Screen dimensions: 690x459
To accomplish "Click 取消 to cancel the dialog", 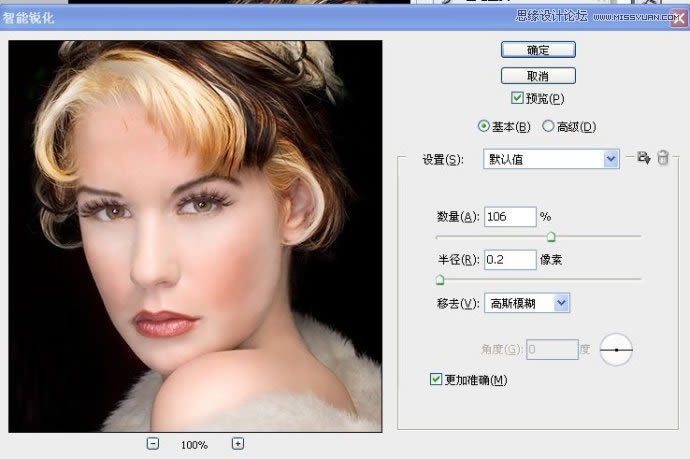I will click(538, 75).
